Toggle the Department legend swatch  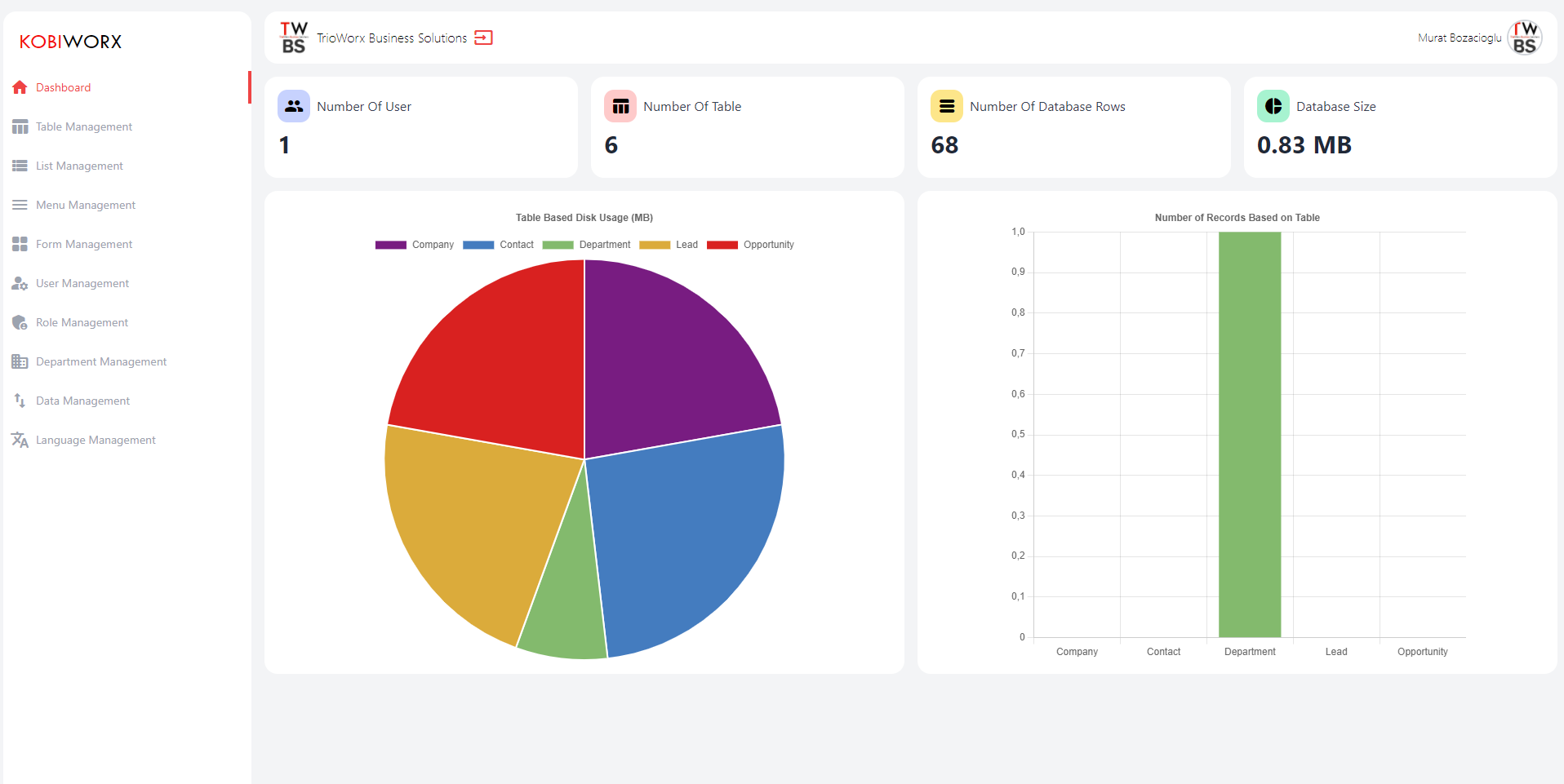click(x=558, y=245)
